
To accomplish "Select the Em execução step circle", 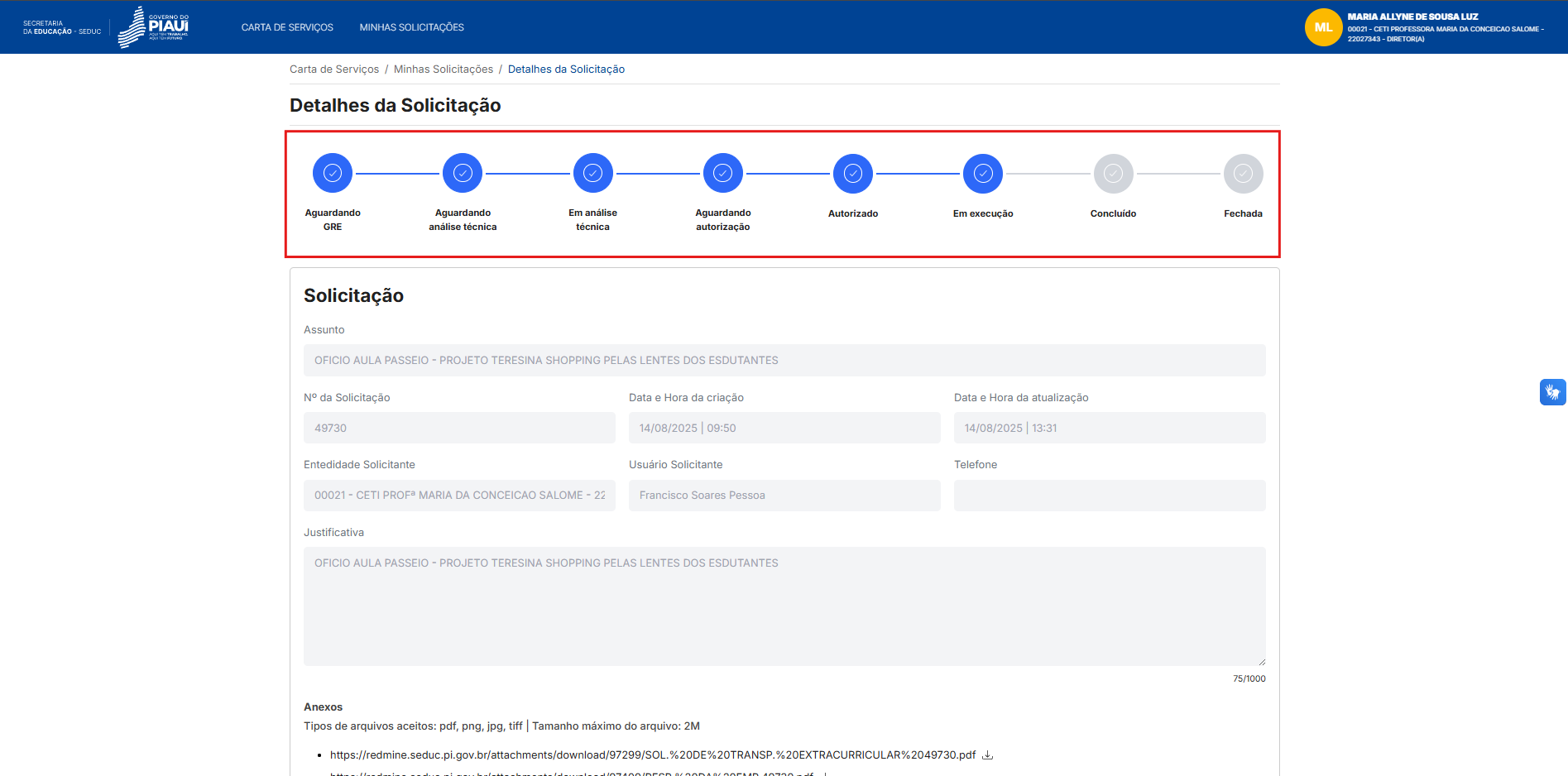I will pos(983,173).
